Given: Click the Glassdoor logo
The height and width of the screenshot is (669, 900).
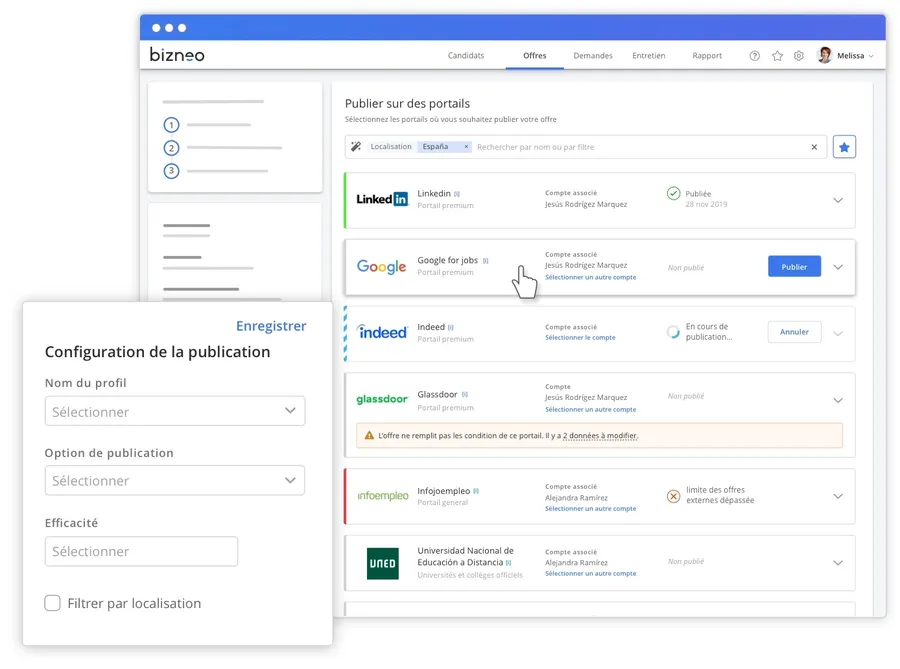Looking at the screenshot, I should pos(382,399).
